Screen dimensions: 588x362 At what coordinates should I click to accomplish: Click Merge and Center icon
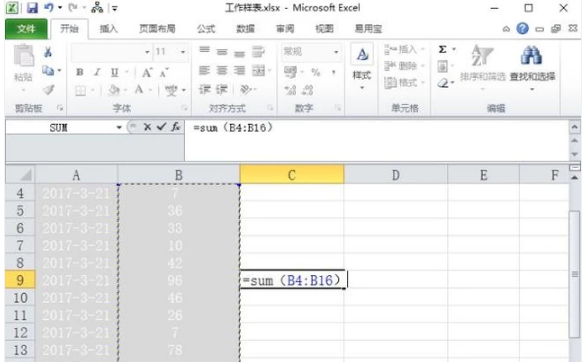coord(258,71)
